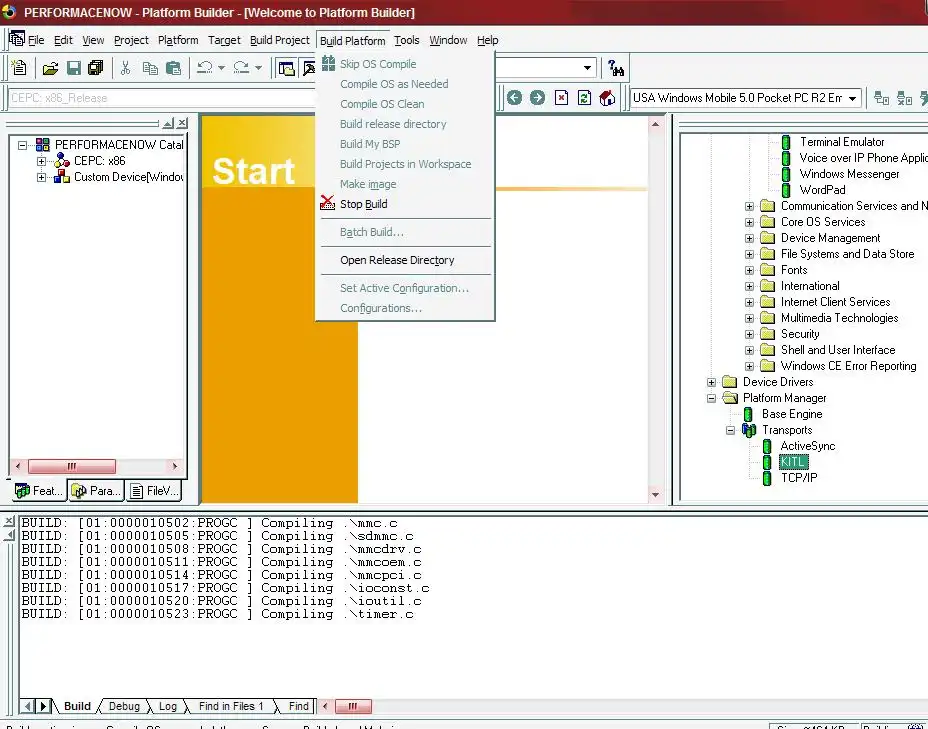928x729 pixels.
Task: Expand the Fonts folder
Action: pos(749,270)
